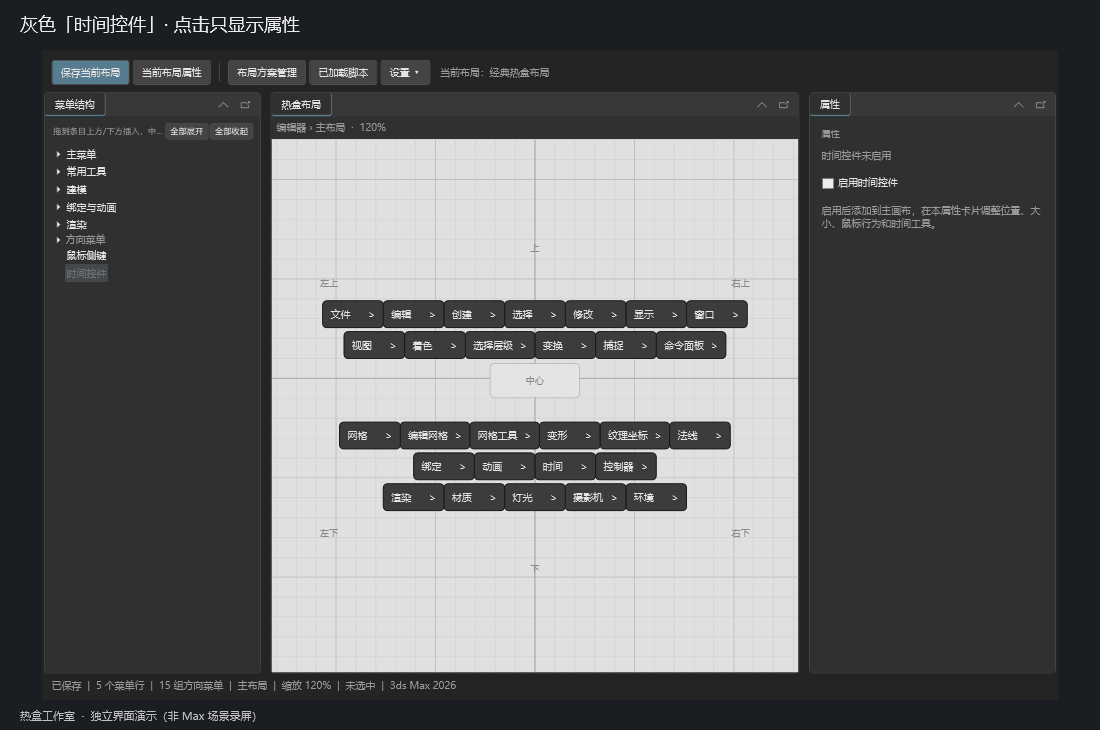1100x730 pixels.
Task: Open the 捕捉 hotbox menu
Action: [x=626, y=345]
